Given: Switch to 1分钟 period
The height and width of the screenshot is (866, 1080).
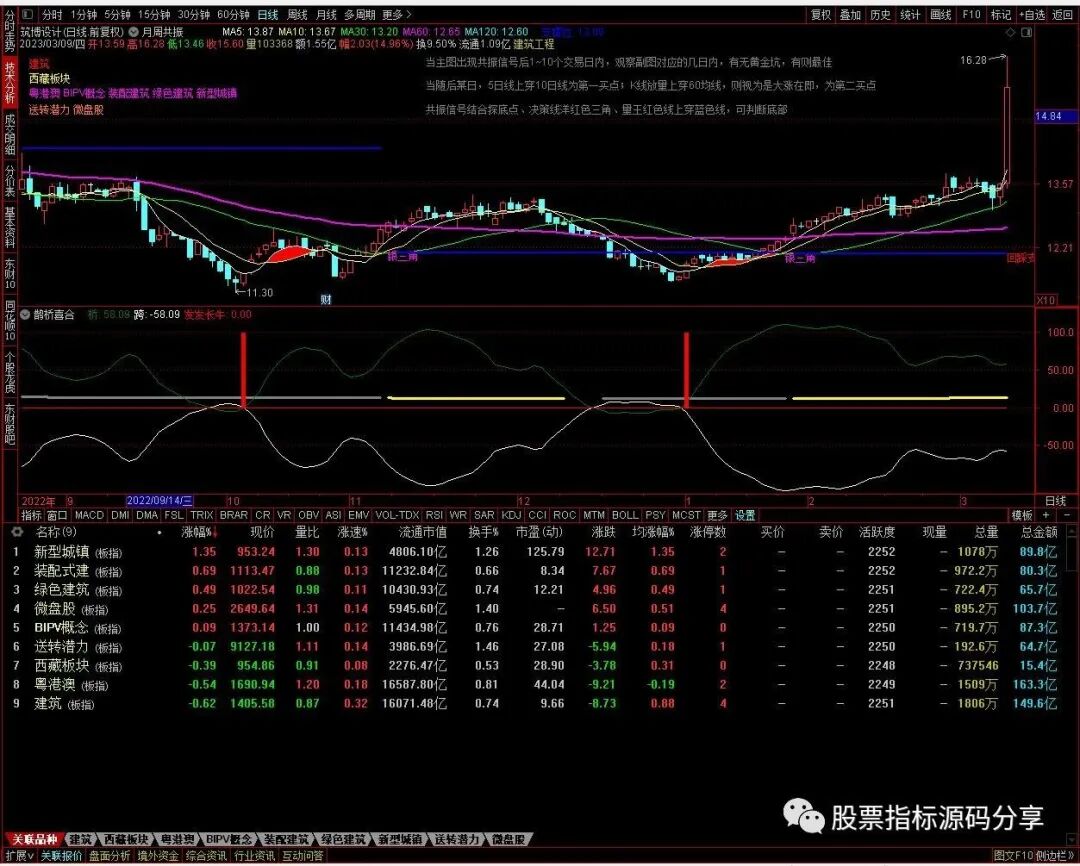Looking at the screenshot, I should [x=83, y=14].
